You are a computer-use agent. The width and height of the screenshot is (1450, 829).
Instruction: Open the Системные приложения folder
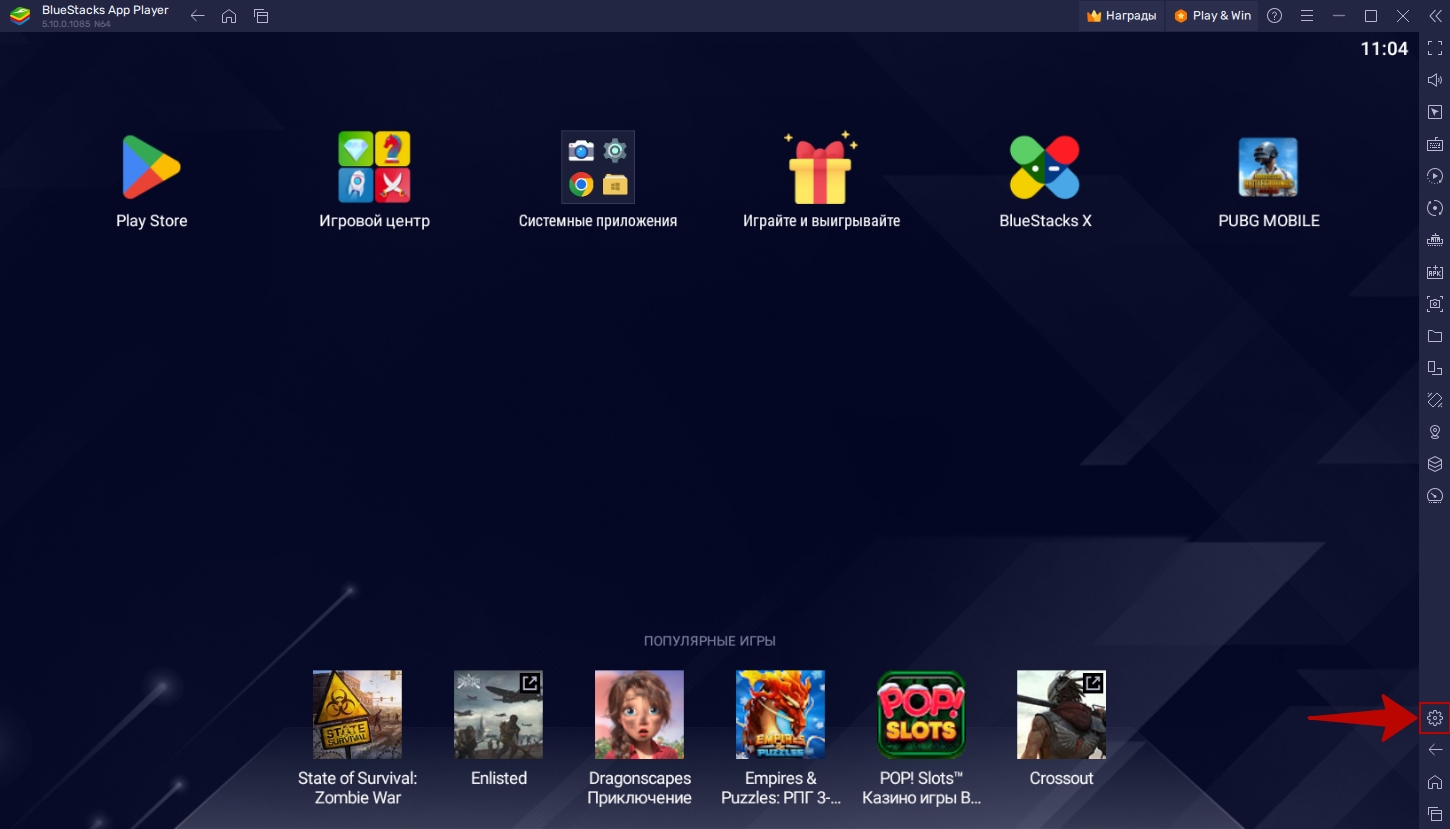point(597,167)
